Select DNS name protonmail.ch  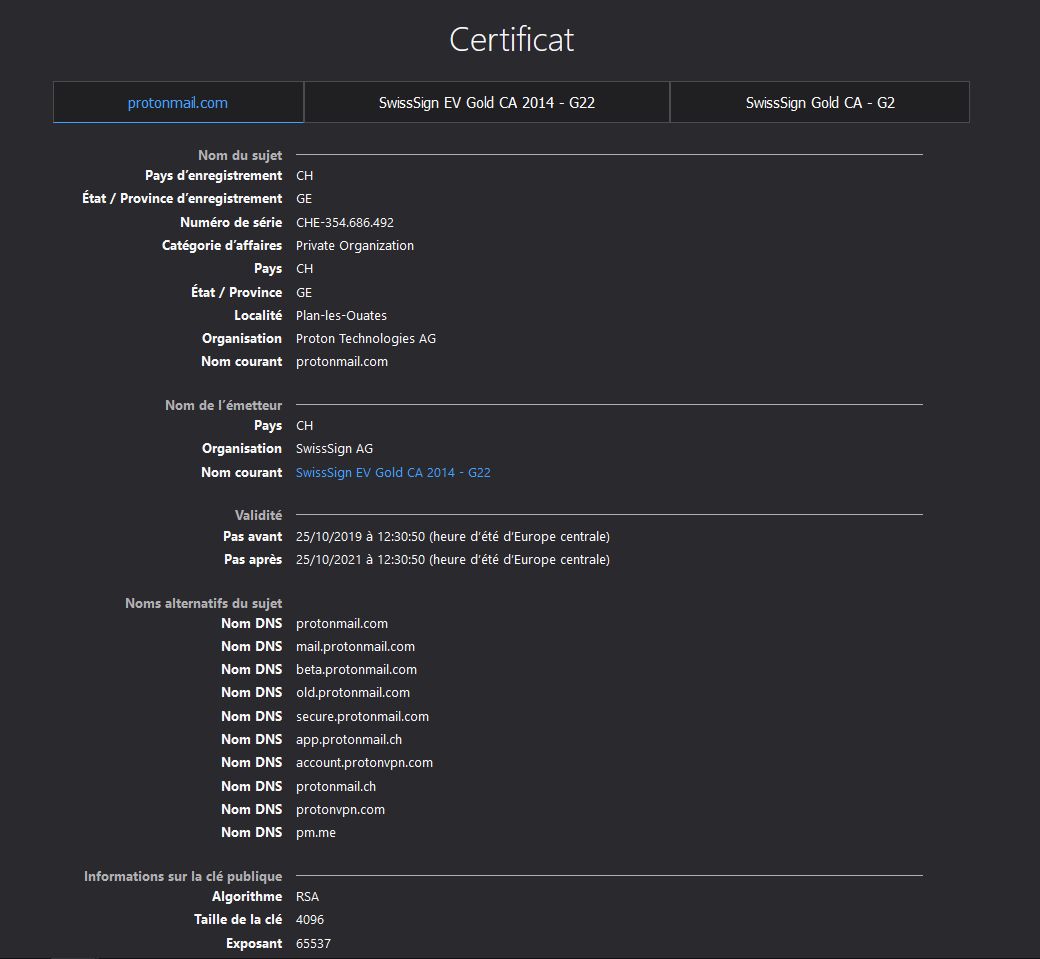(x=336, y=787)
